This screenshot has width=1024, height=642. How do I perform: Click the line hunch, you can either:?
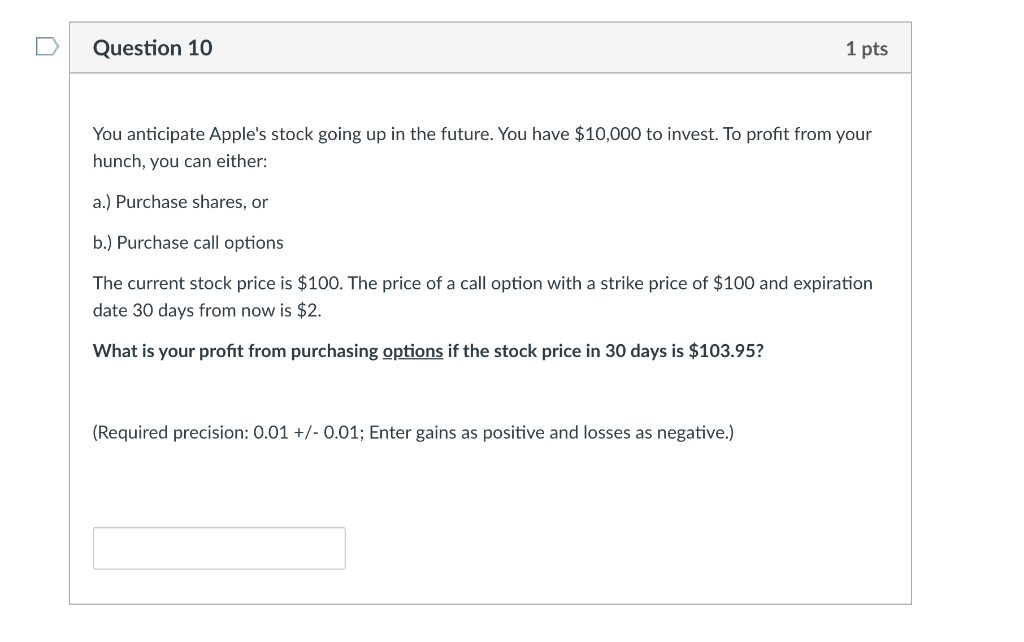tap(180, 161)
